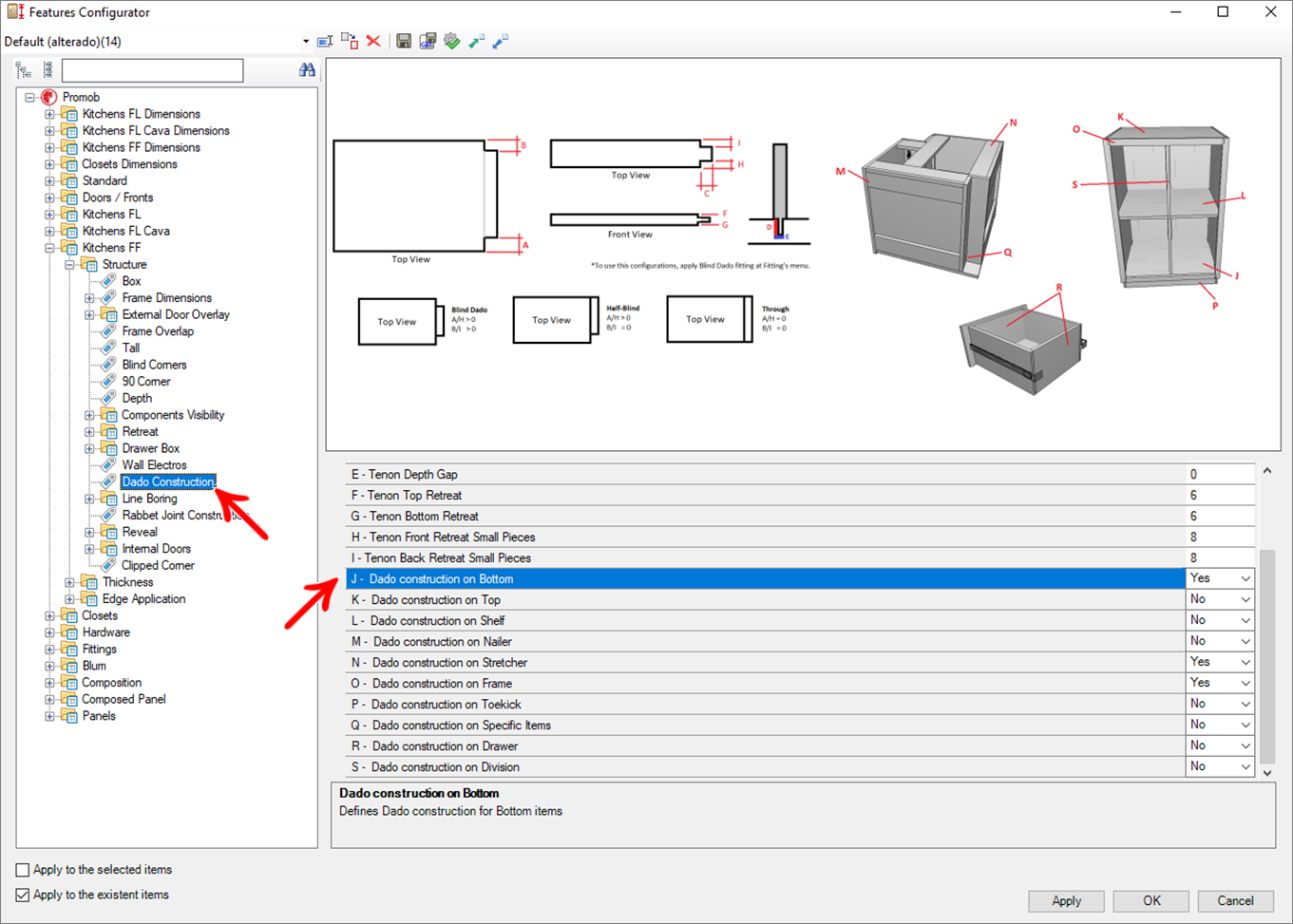This screenshot has height=924, width=1293.
Task: Select Blind Corners tree item
Action: coord(154,365)
